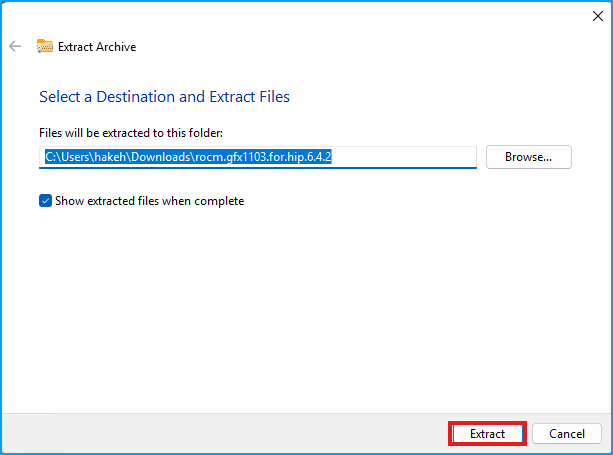
Task: Uncheck the blue checkmark box
Action: tap(46, 201)
